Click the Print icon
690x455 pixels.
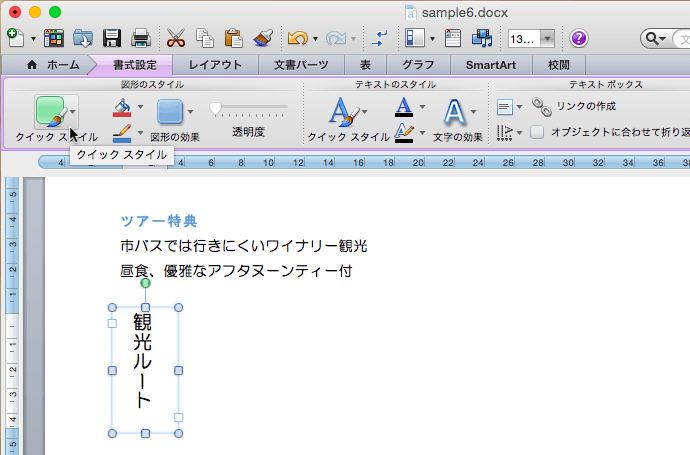pos(141,38)
